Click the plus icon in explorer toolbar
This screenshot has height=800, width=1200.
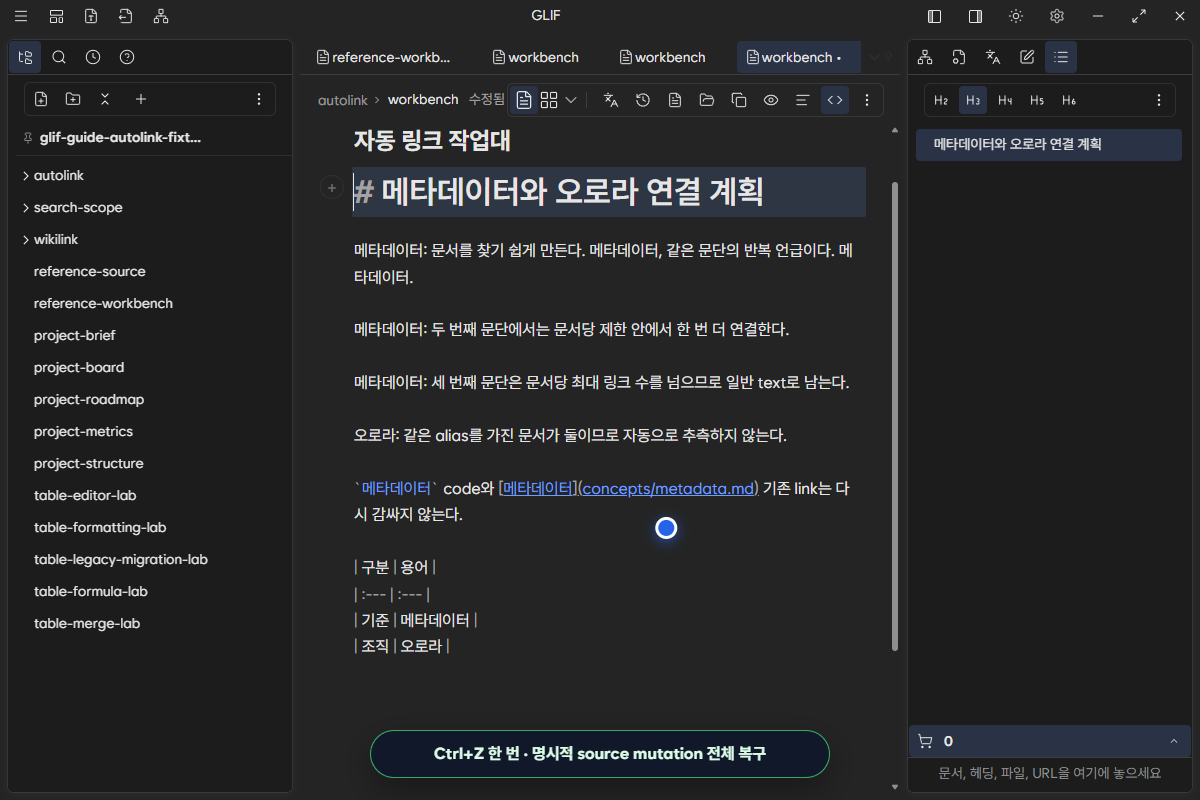tap(141, 99)
